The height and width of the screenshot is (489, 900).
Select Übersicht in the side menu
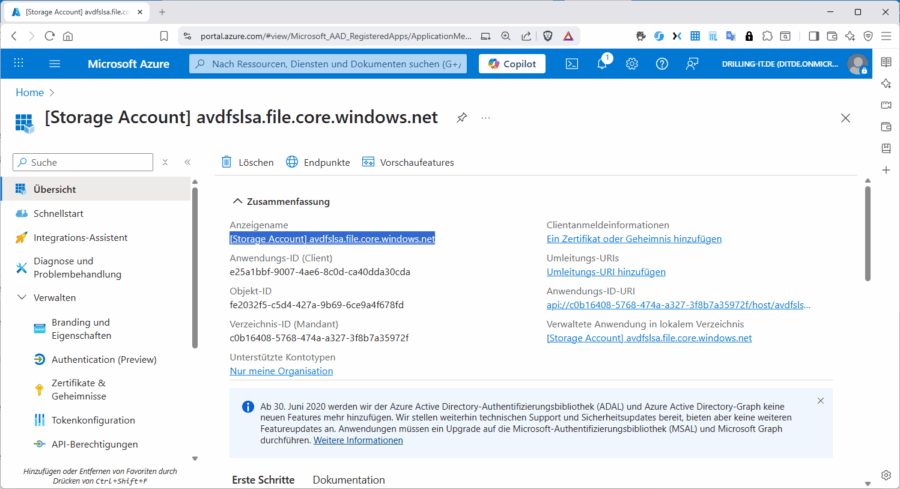click(x=96, y=189)
